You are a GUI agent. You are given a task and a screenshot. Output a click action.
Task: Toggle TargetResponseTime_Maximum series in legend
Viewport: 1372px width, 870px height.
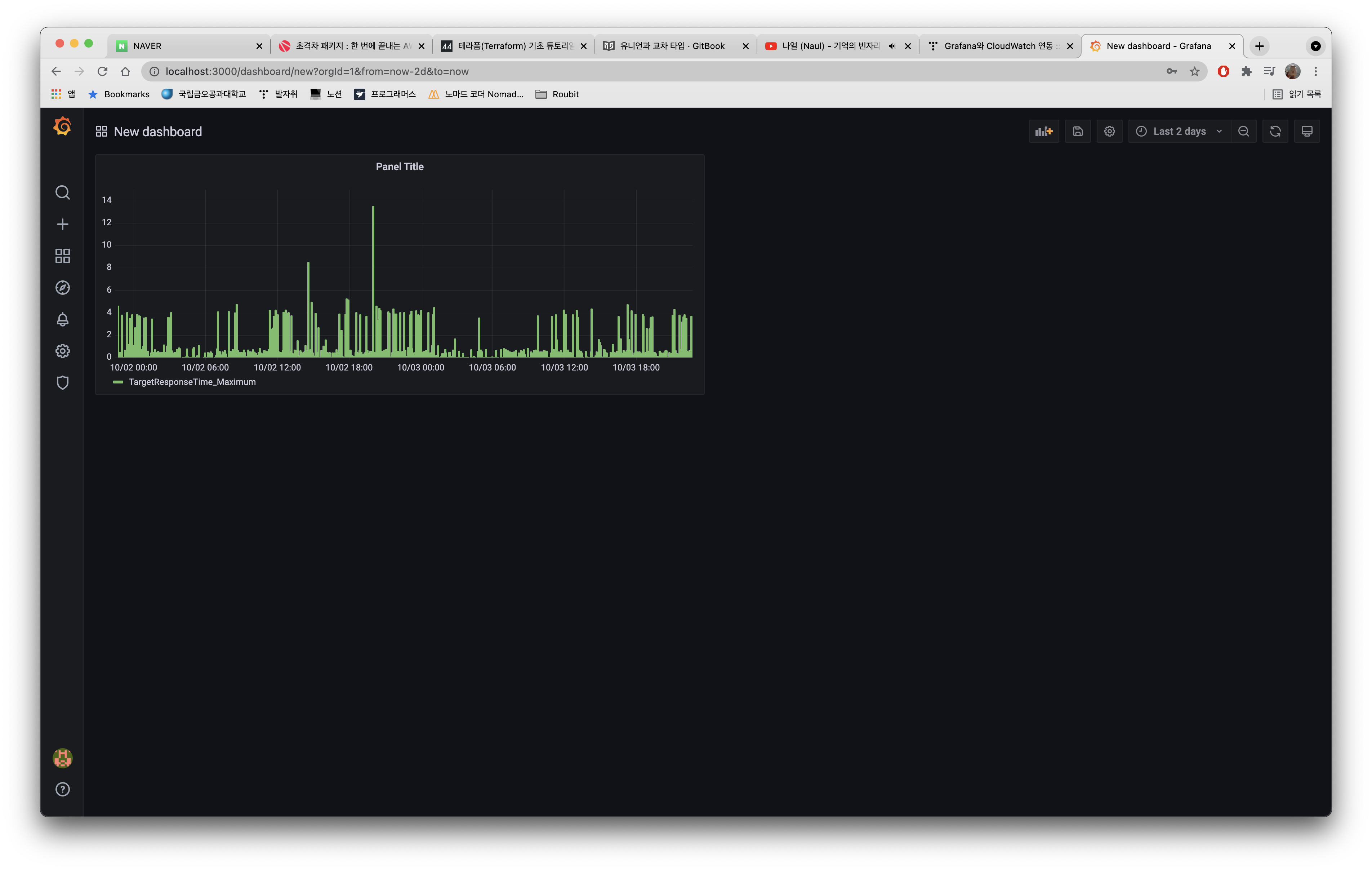(x=192, y=382)
